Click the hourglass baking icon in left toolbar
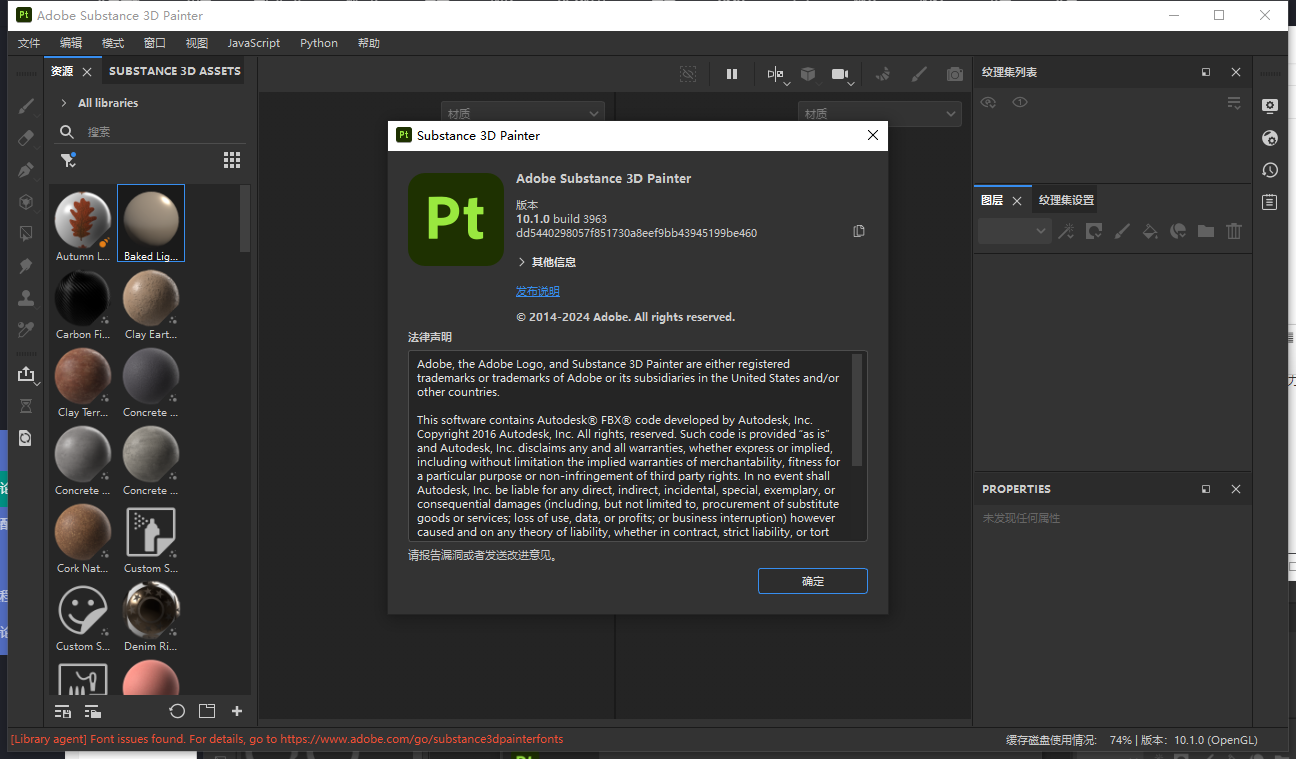Screen dimensions: 1296x759 point(27,406)
